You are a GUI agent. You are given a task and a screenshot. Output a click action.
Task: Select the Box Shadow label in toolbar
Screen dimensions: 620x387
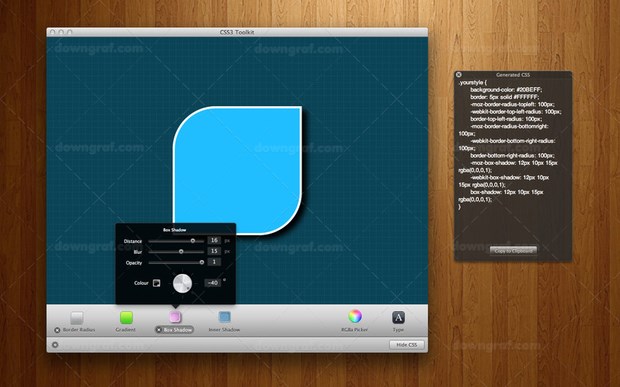pos(178,330)
